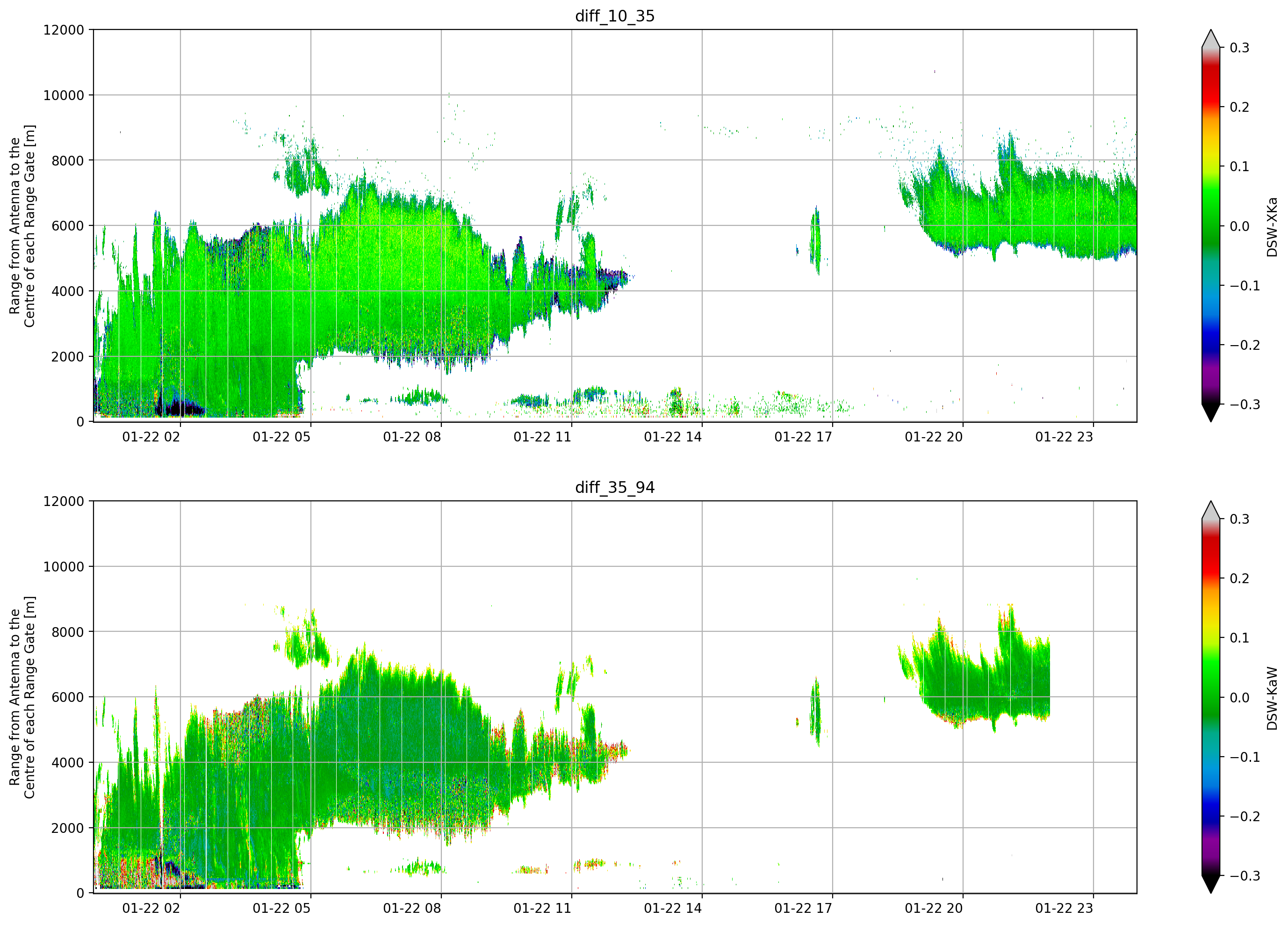1288x925 pixels.
Task: Click the 01-22 11 label under top plot
Action: click(x=542, y=437)
